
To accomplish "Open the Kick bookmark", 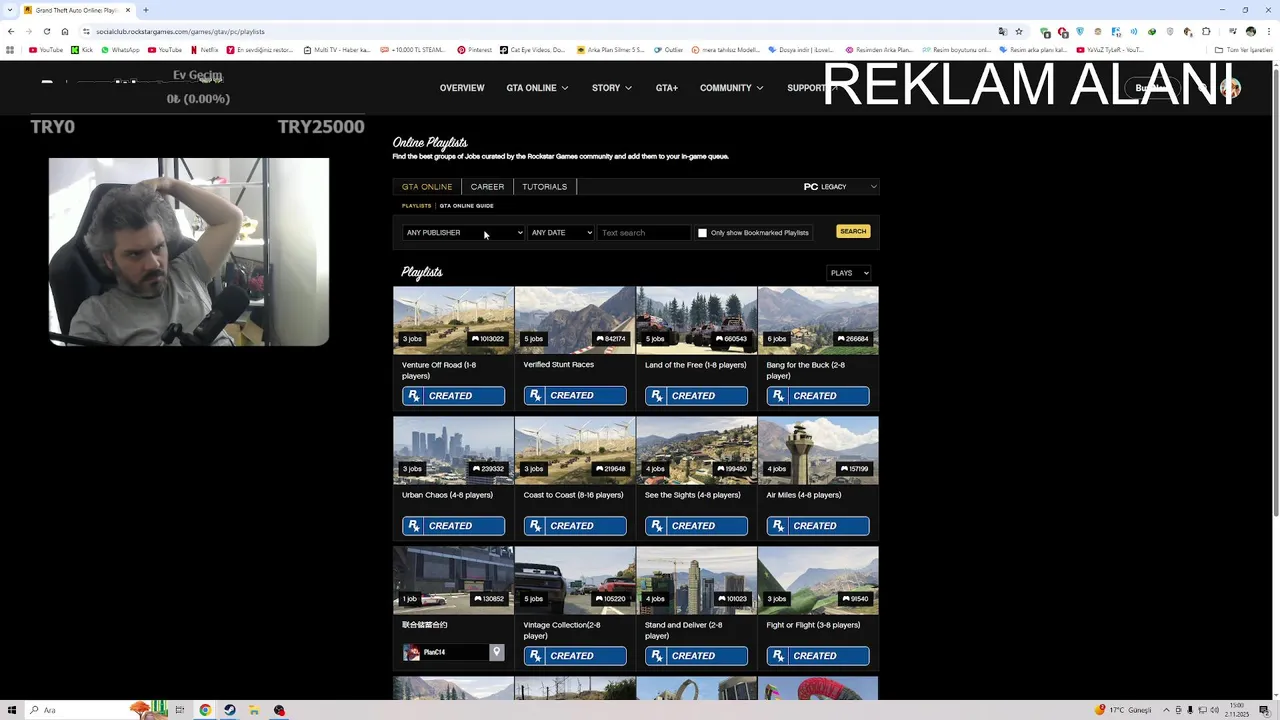I will coord(82,49).
